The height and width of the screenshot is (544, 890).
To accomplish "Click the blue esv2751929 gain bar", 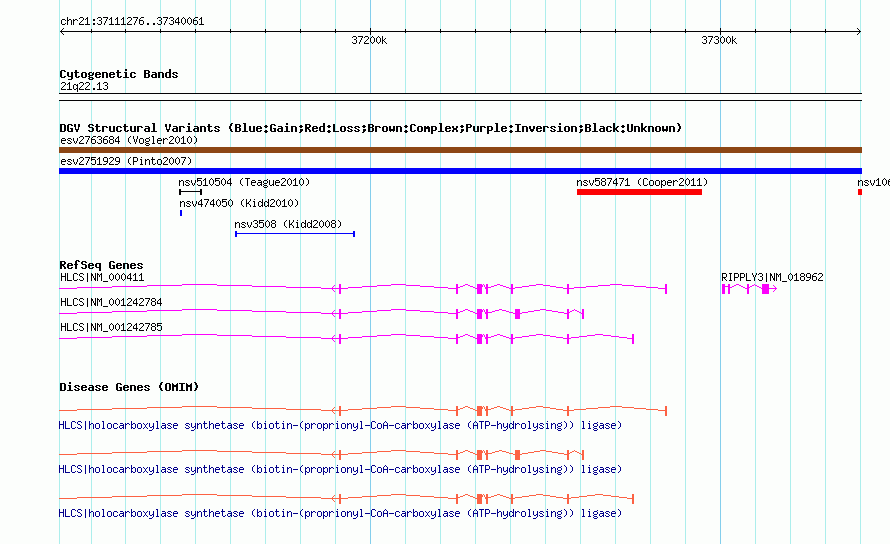I will (460, 171).
